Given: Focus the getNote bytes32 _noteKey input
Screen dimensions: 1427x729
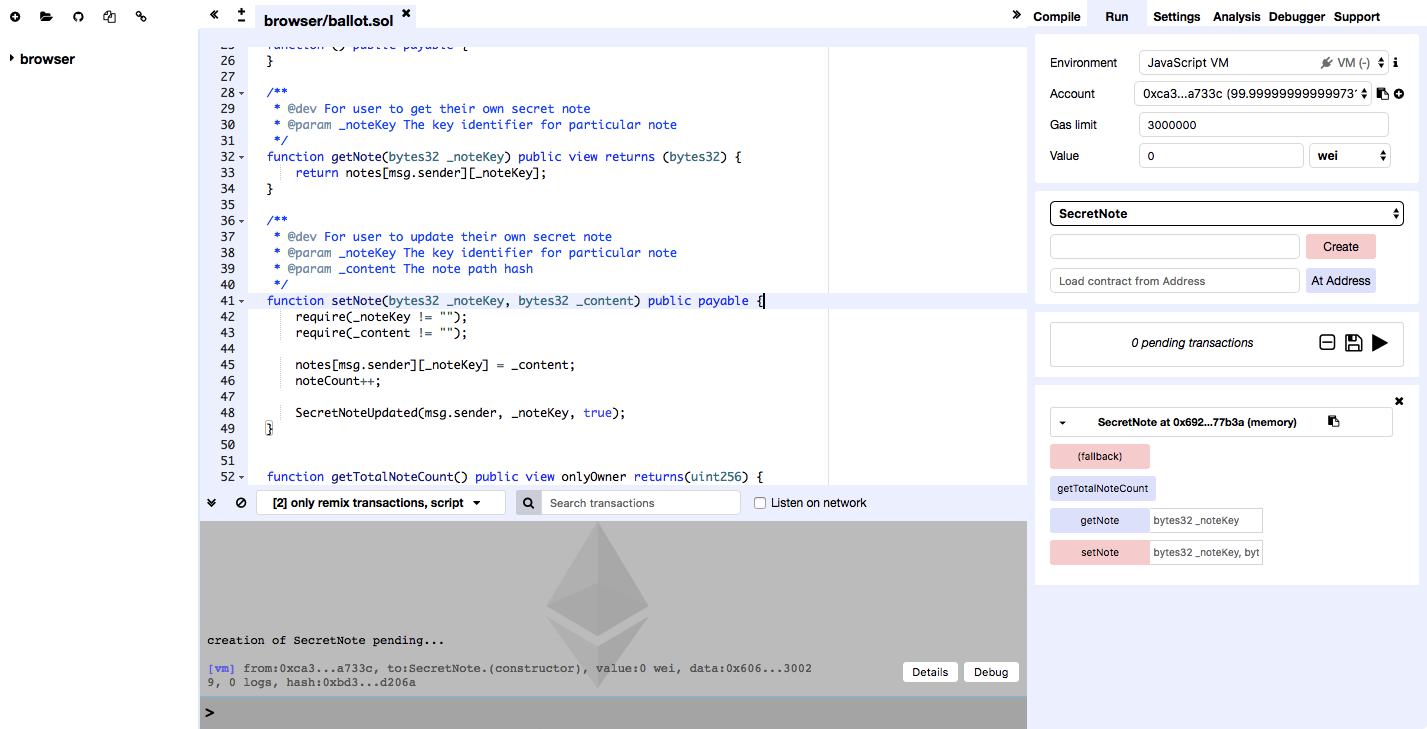Looking at the screenshot, I should (x=1206, y=520).
